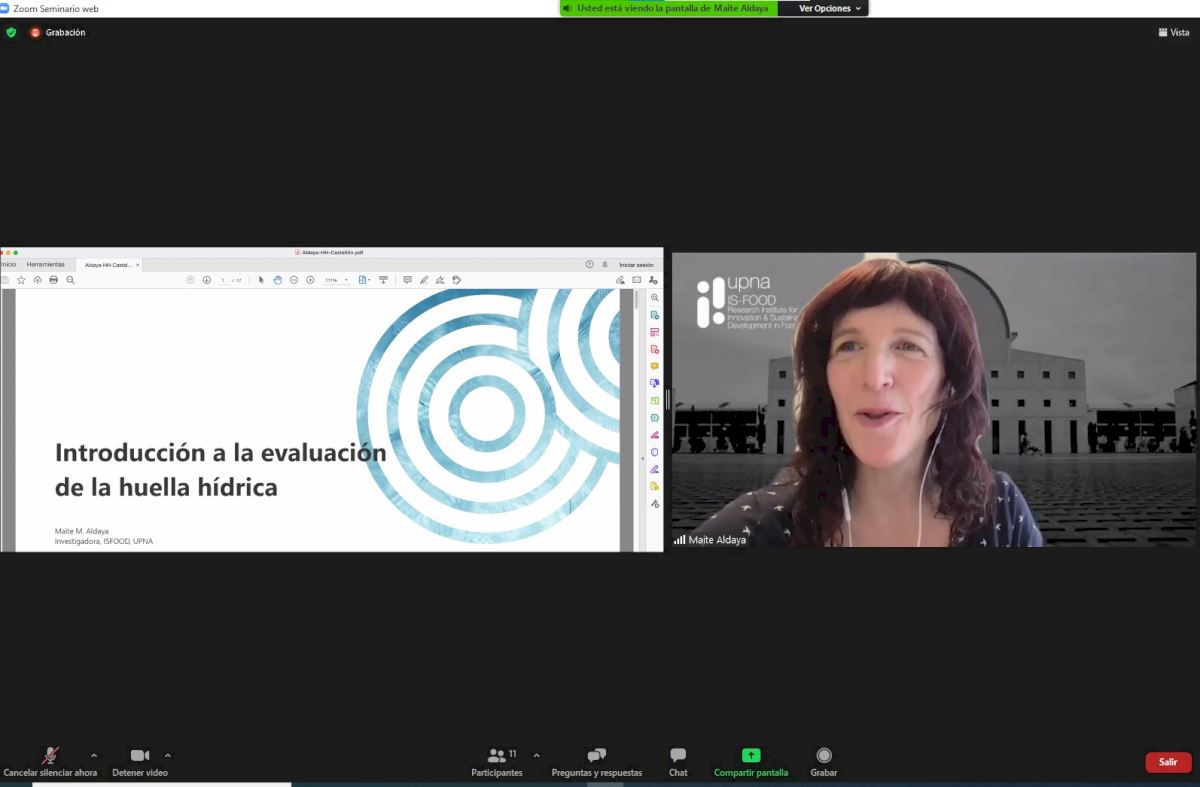The image size is (1200, 787).
Task: Stop video using the camera icon
Action: click(139, 756)
